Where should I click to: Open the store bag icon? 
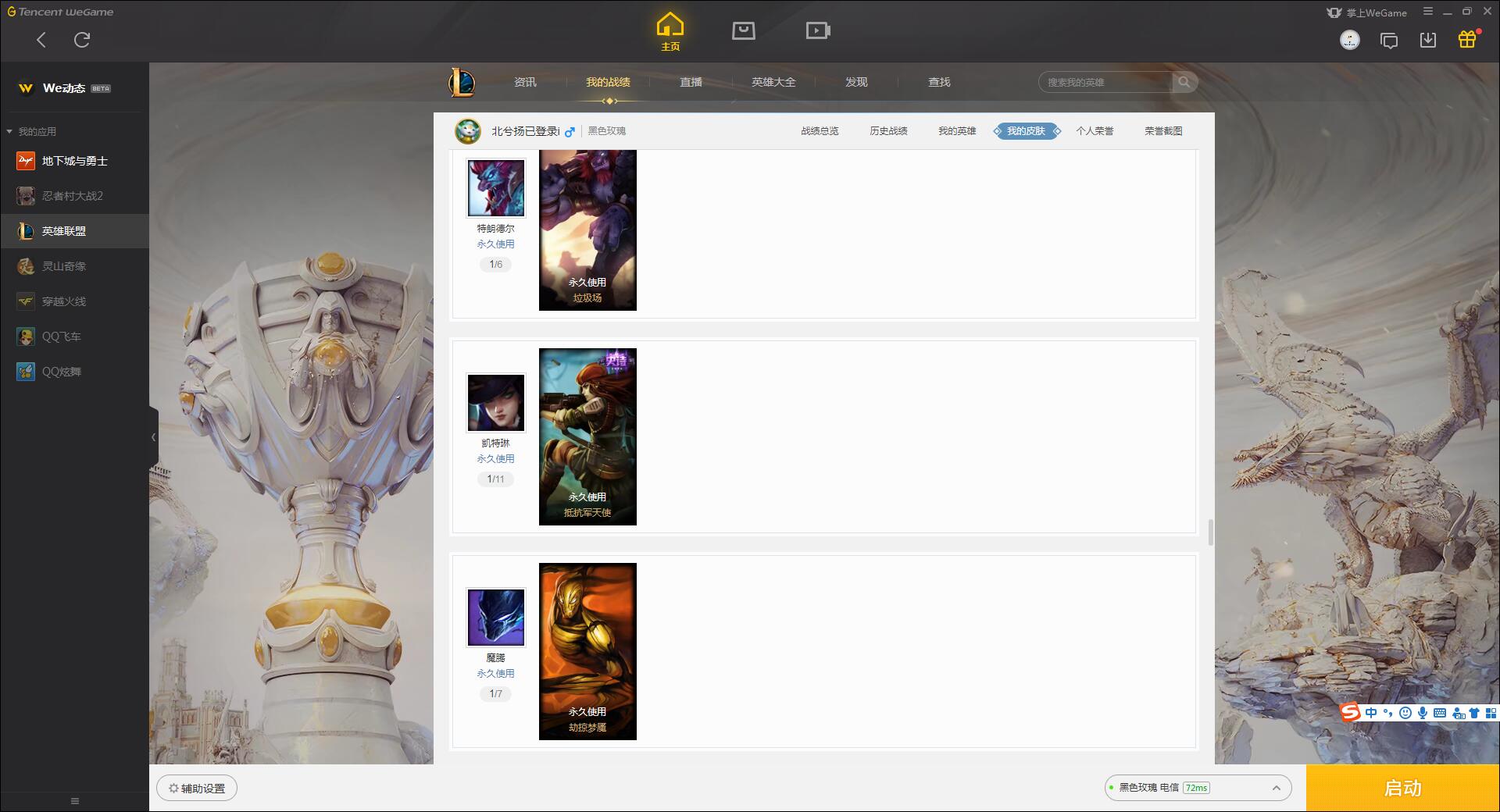743,30
